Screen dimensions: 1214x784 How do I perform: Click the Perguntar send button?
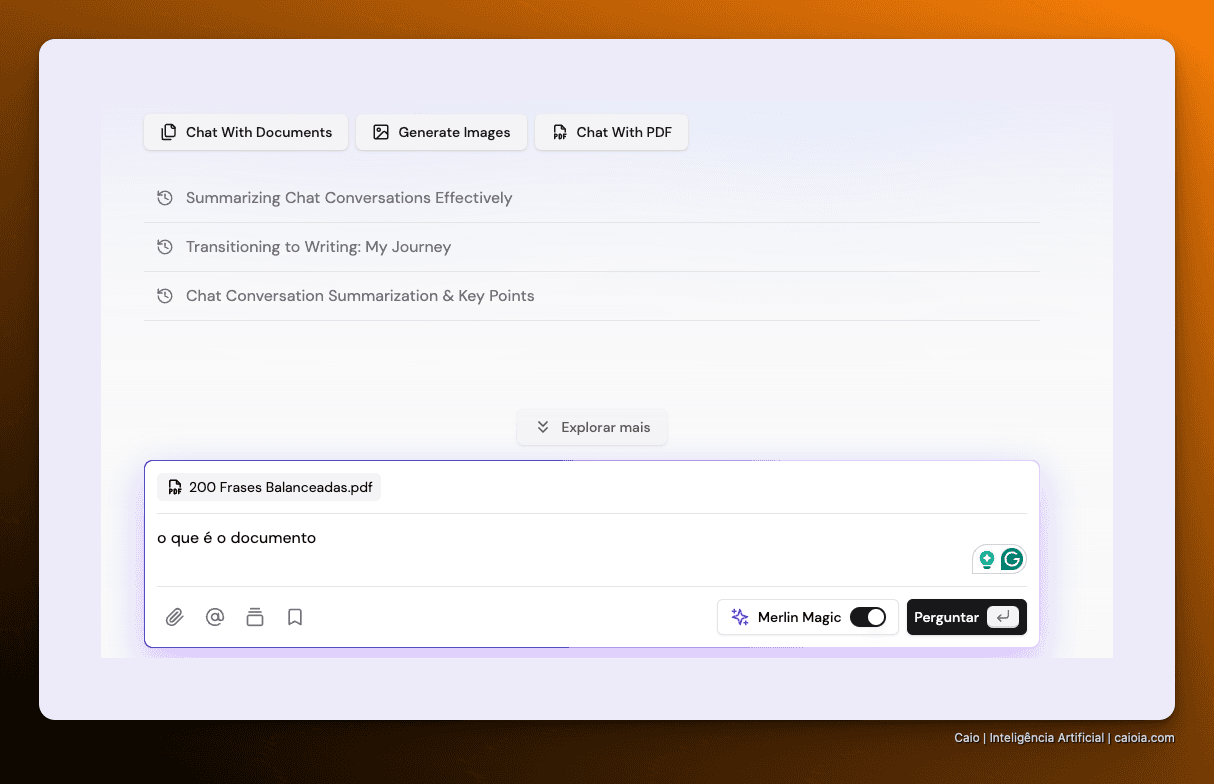click(x=967, y=617)
